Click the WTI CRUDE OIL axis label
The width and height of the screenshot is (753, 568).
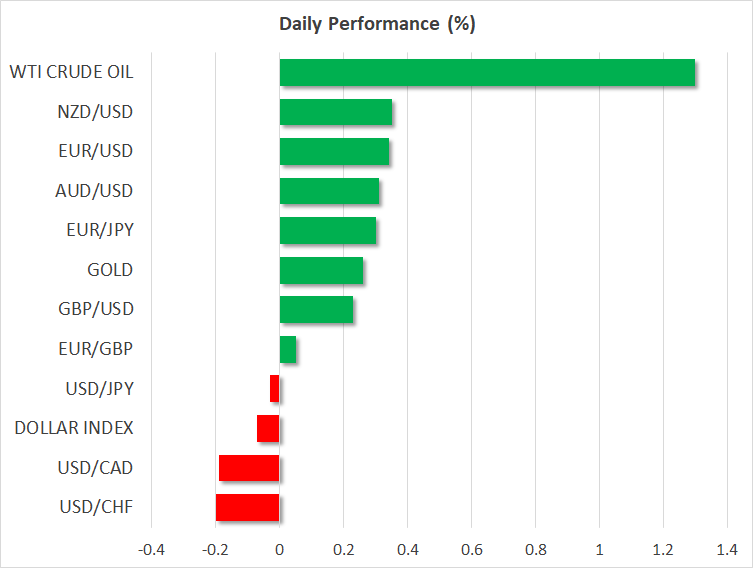[x=71, y=72]
